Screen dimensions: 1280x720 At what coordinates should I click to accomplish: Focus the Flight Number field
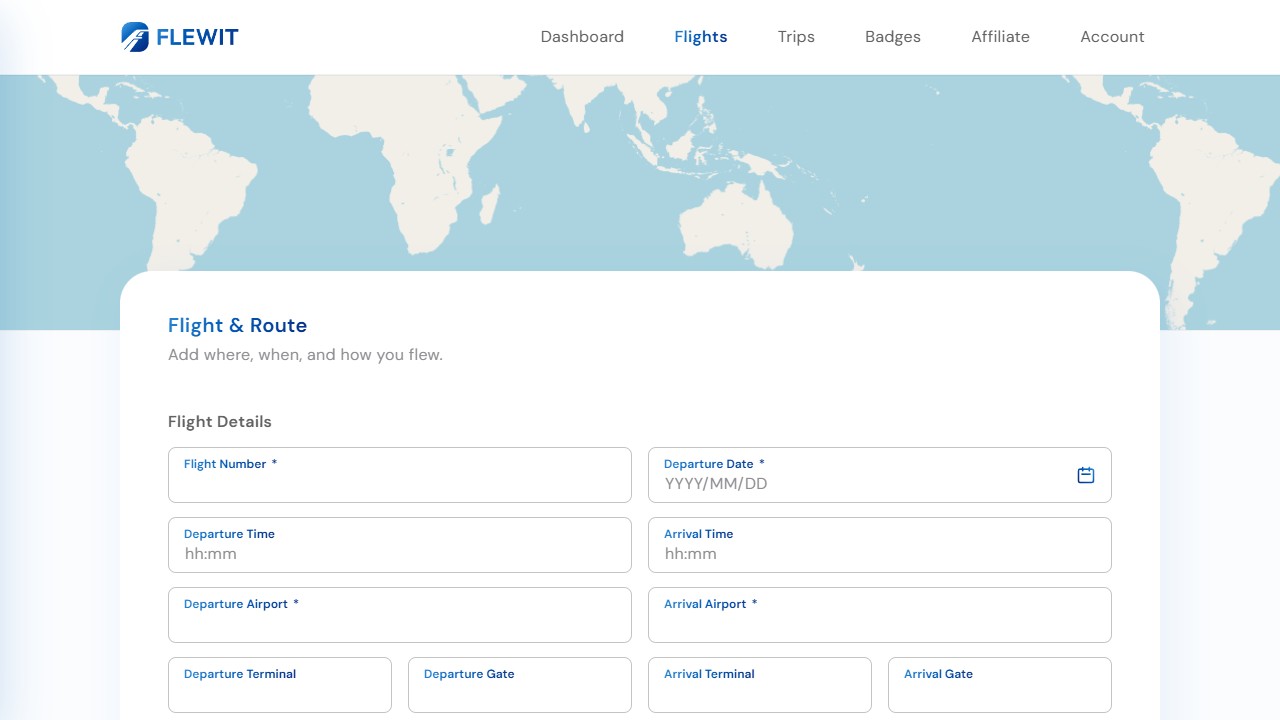coord(400,475)
